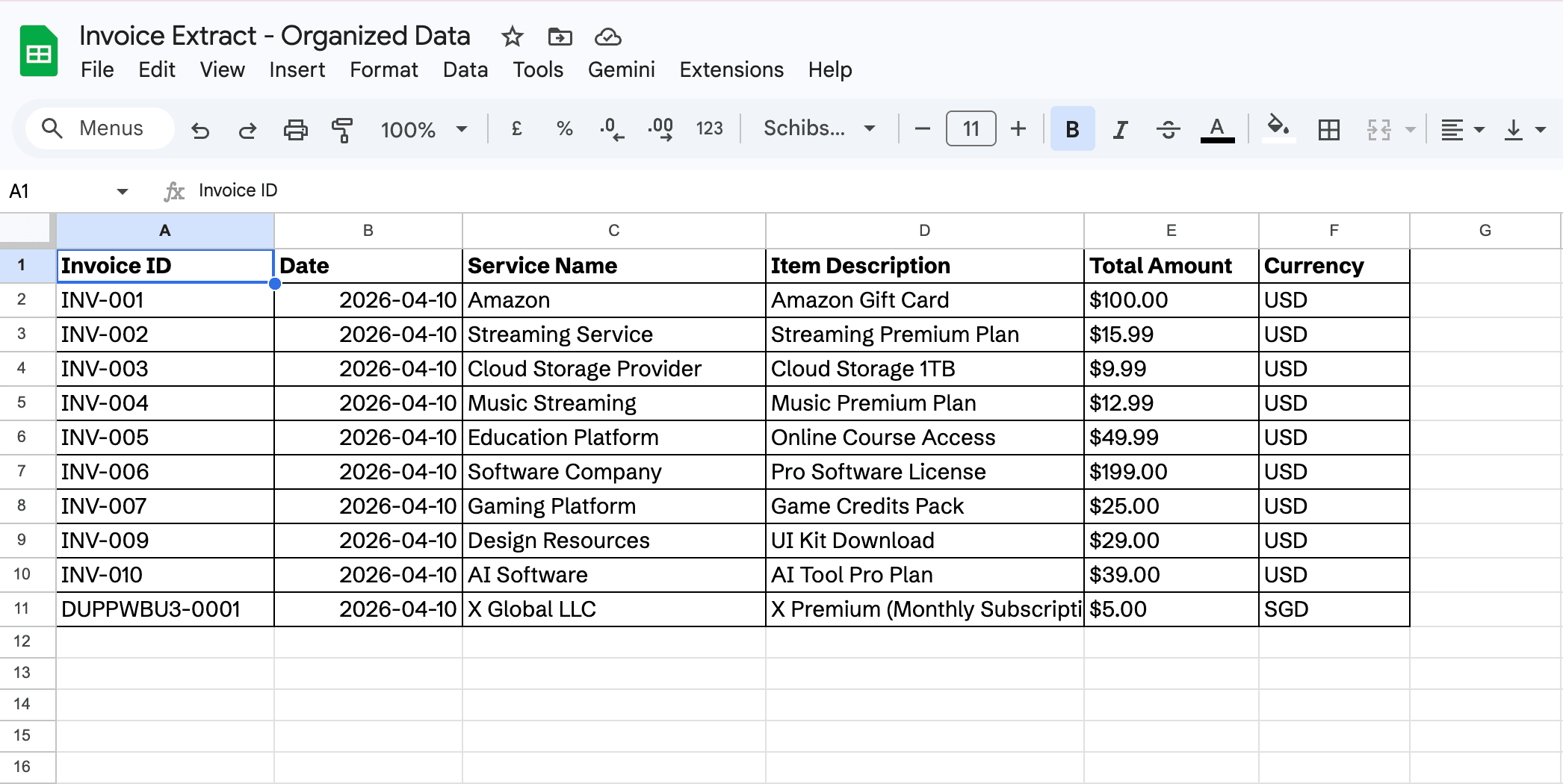Image resolution: width=1563 pixels, height=784 pixels.
Task: Select the AI Tool Pro Plan cell
Action: coord(924,575)
